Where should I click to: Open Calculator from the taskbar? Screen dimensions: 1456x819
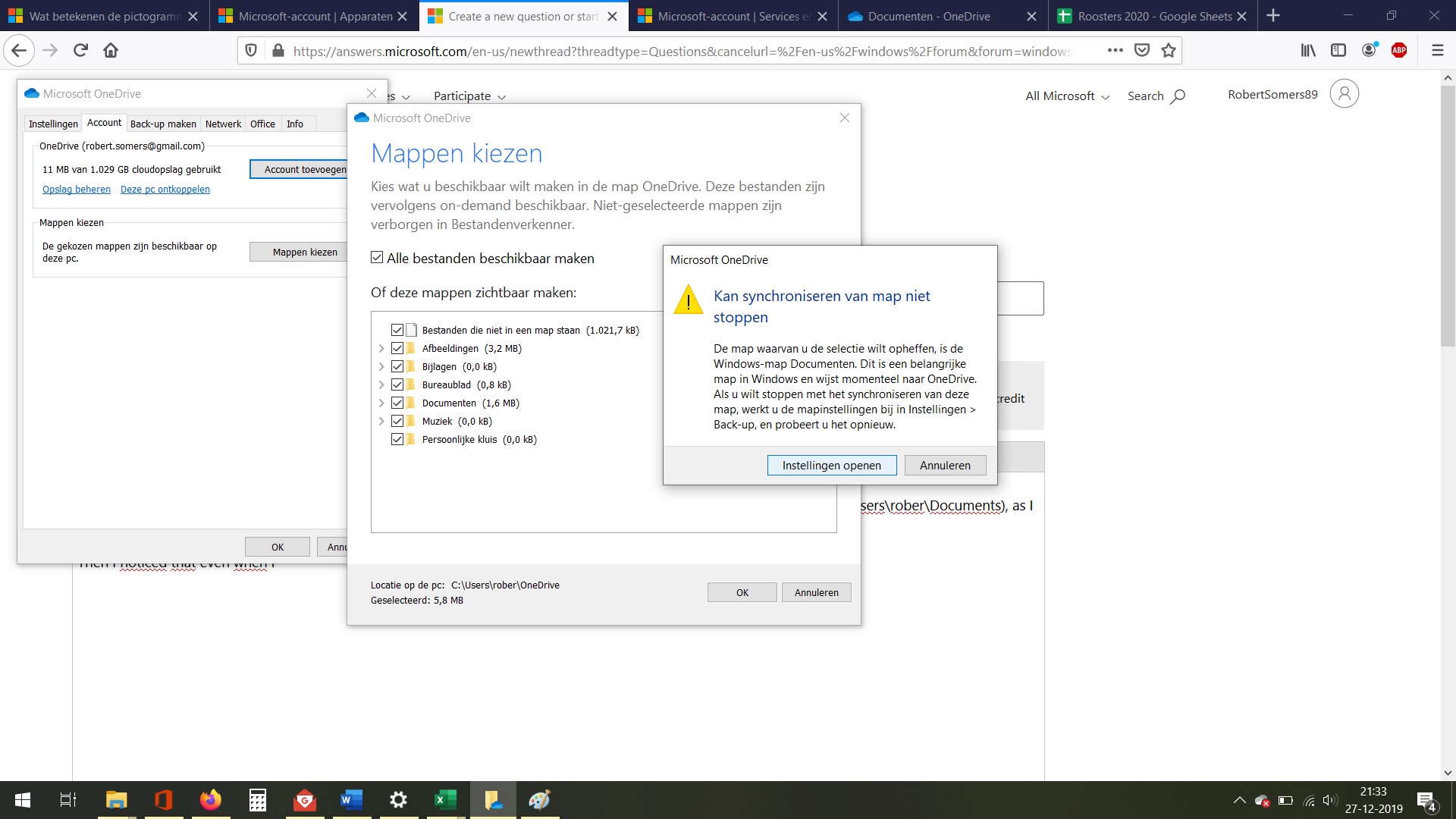258,800
